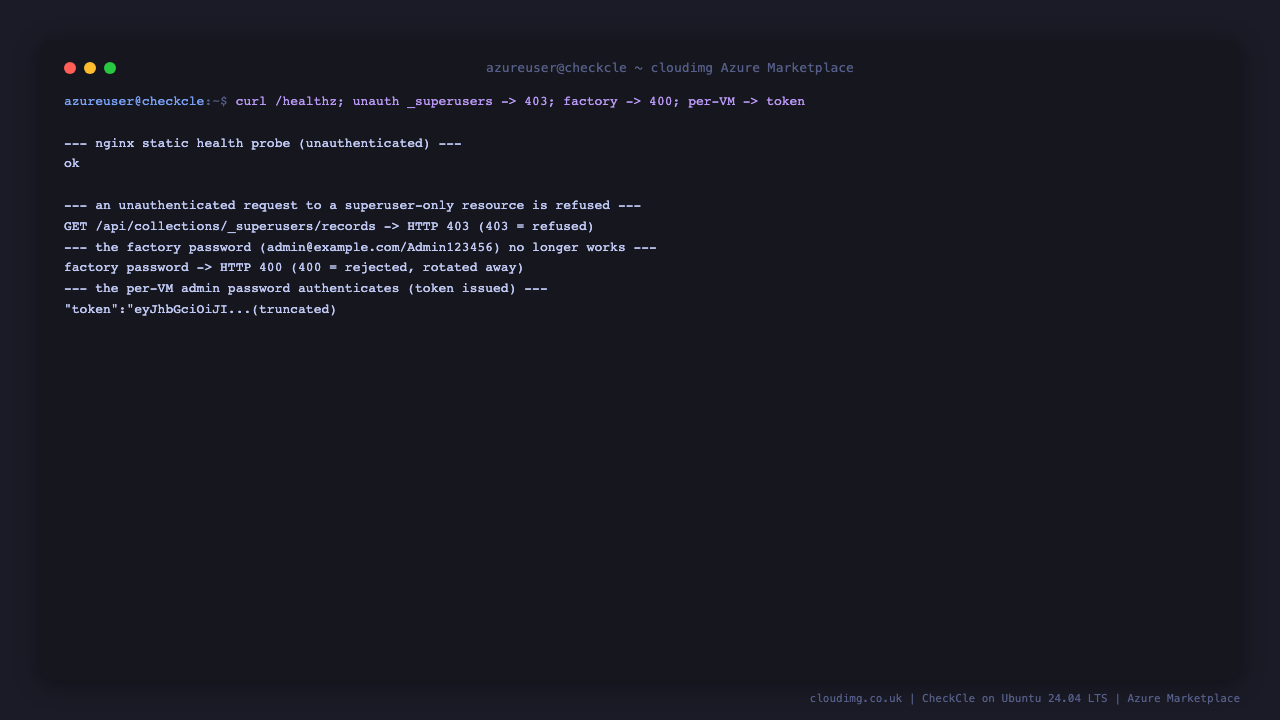Click the 'superuser-only resource is refused' heading line
The height and width of the screenshot is (720, 1280).
[353, 205]
